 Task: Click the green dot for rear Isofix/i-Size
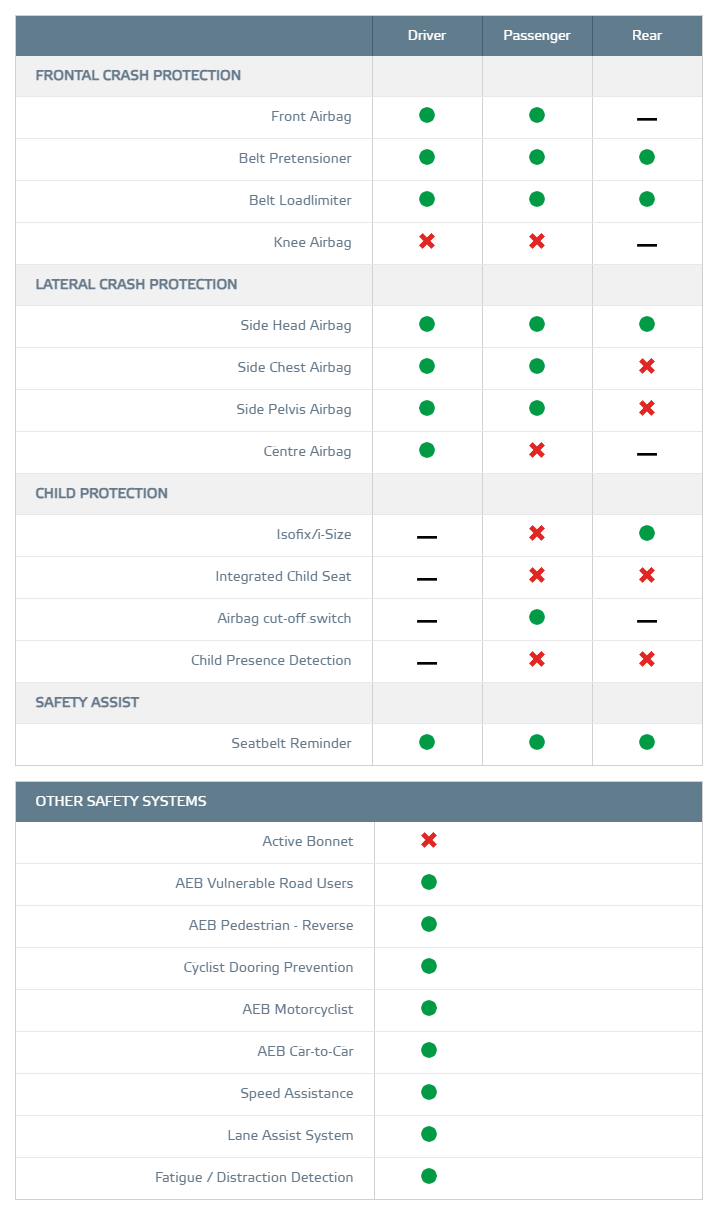(x=647, y=533)
